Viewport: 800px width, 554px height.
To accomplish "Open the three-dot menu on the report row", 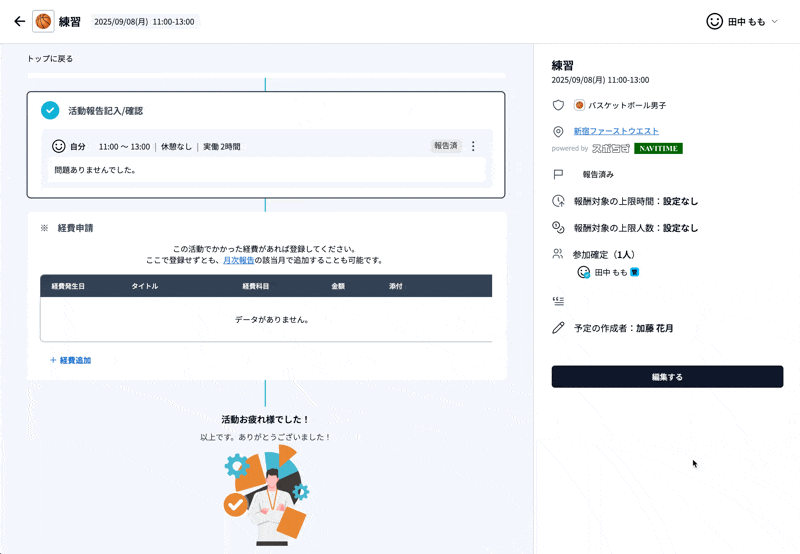I will click(473, 146).
